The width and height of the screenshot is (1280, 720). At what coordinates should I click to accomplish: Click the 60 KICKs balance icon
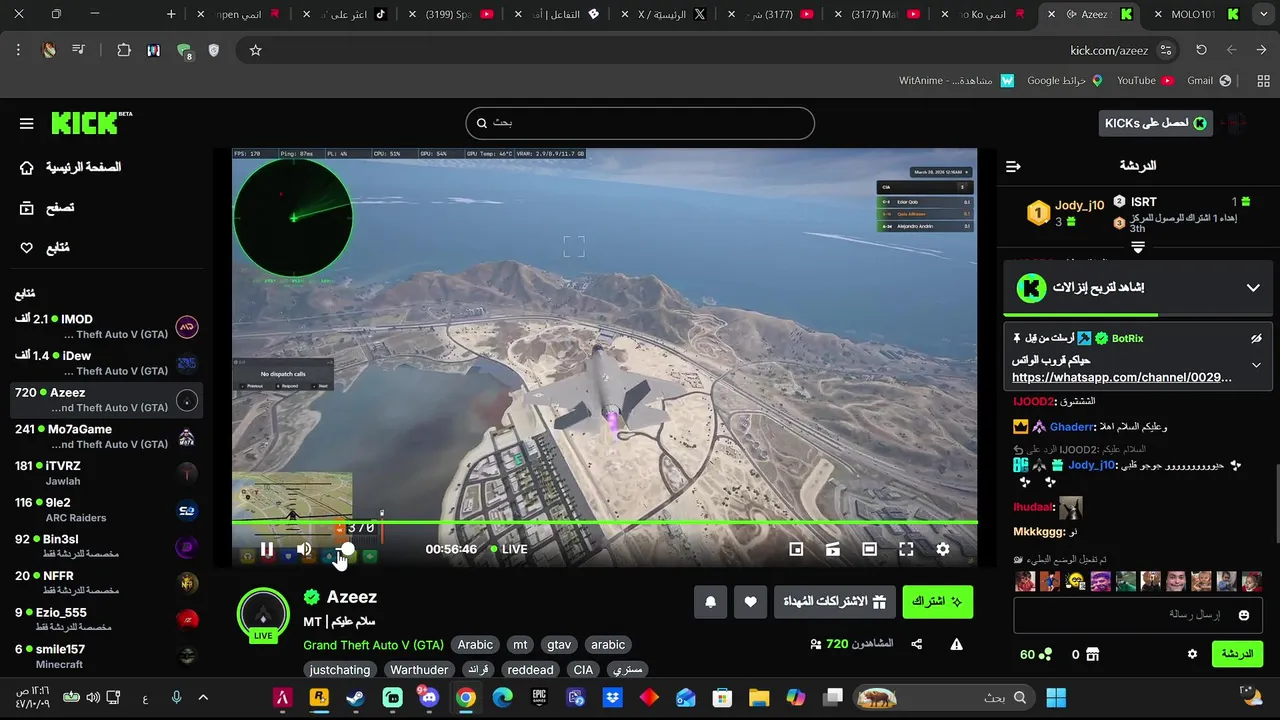[1045, 654]
